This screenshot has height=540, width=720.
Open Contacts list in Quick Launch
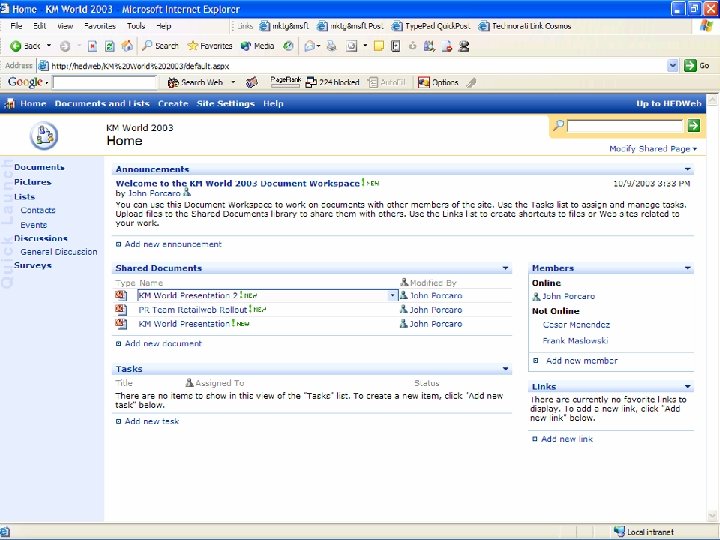[38, 210]
